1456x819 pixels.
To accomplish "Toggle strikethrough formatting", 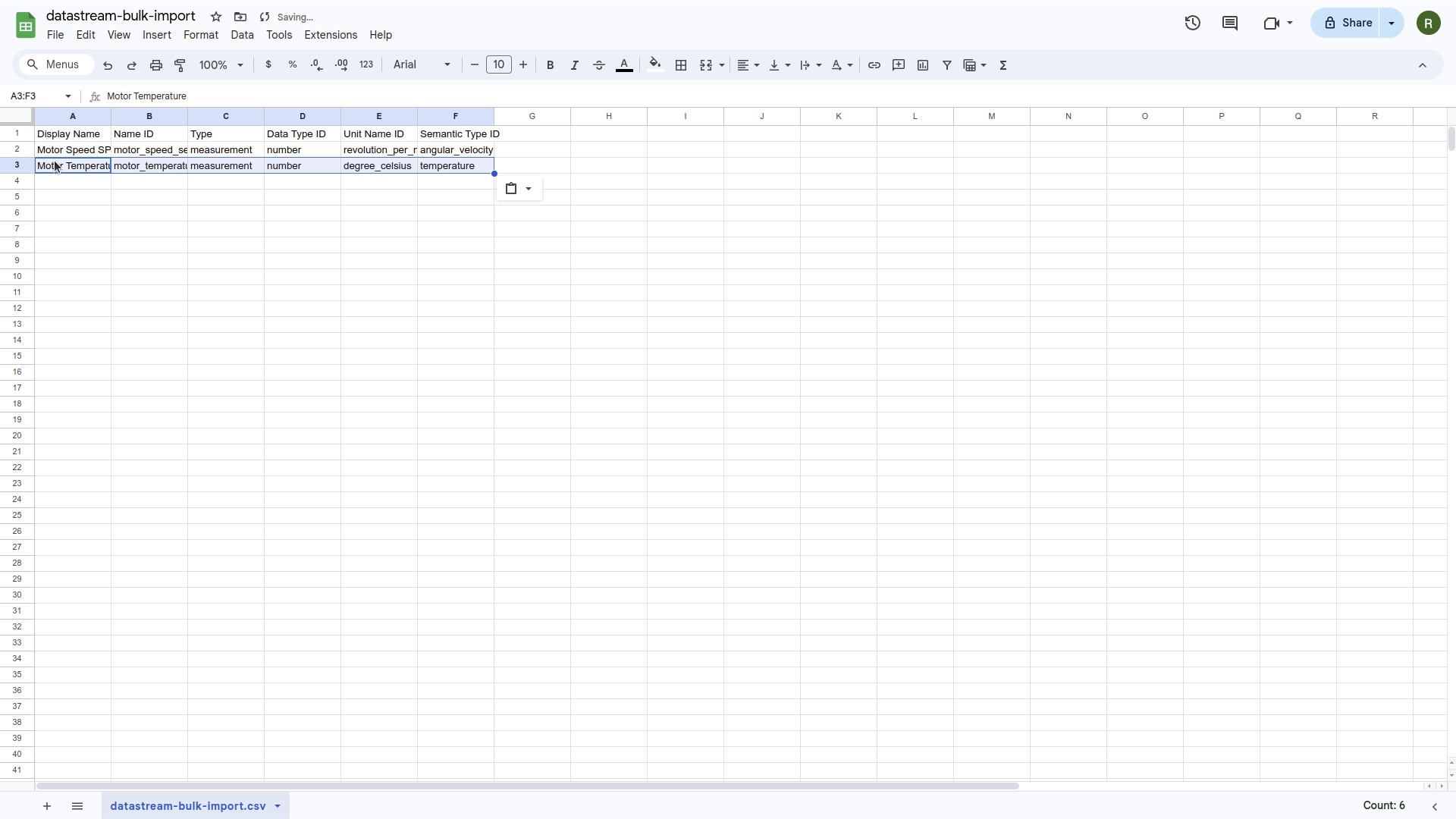I will pyautogui.click(x=599, y=65).
